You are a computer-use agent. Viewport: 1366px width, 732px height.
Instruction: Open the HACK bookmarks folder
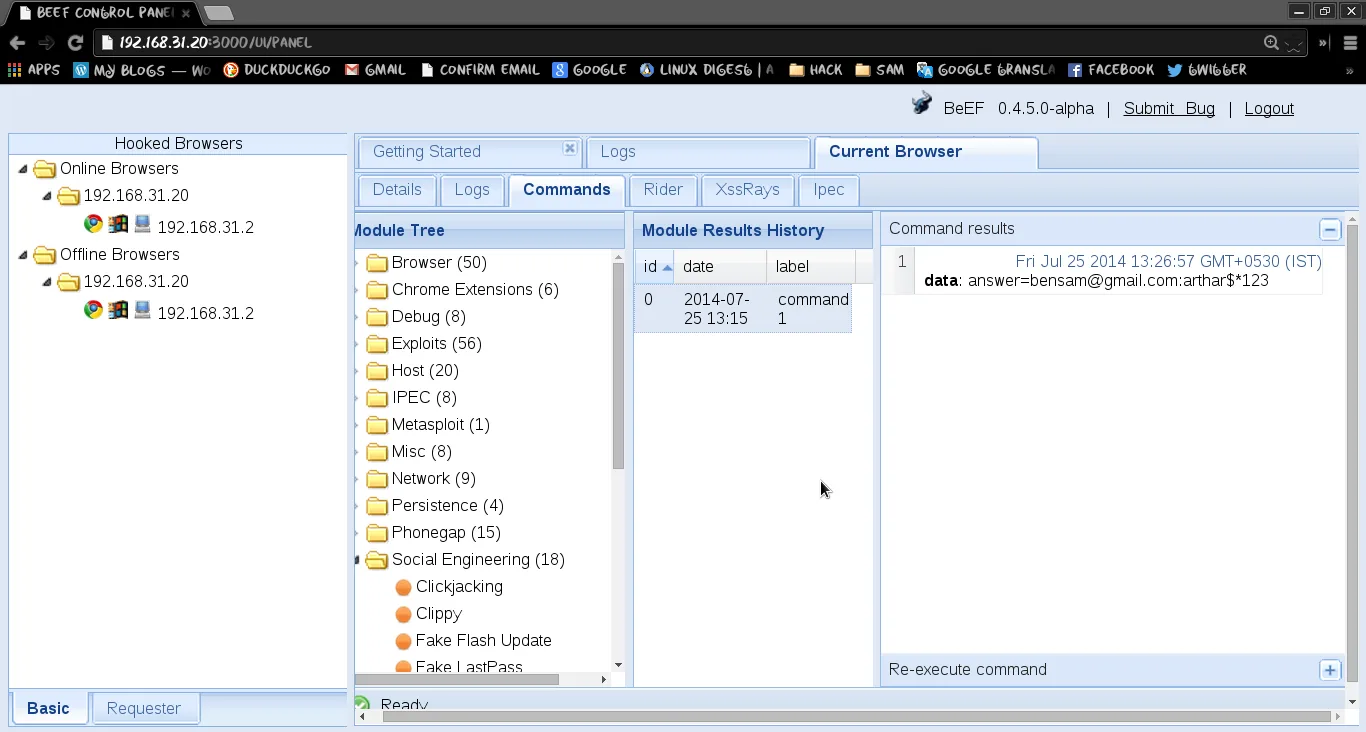(815, 70)
